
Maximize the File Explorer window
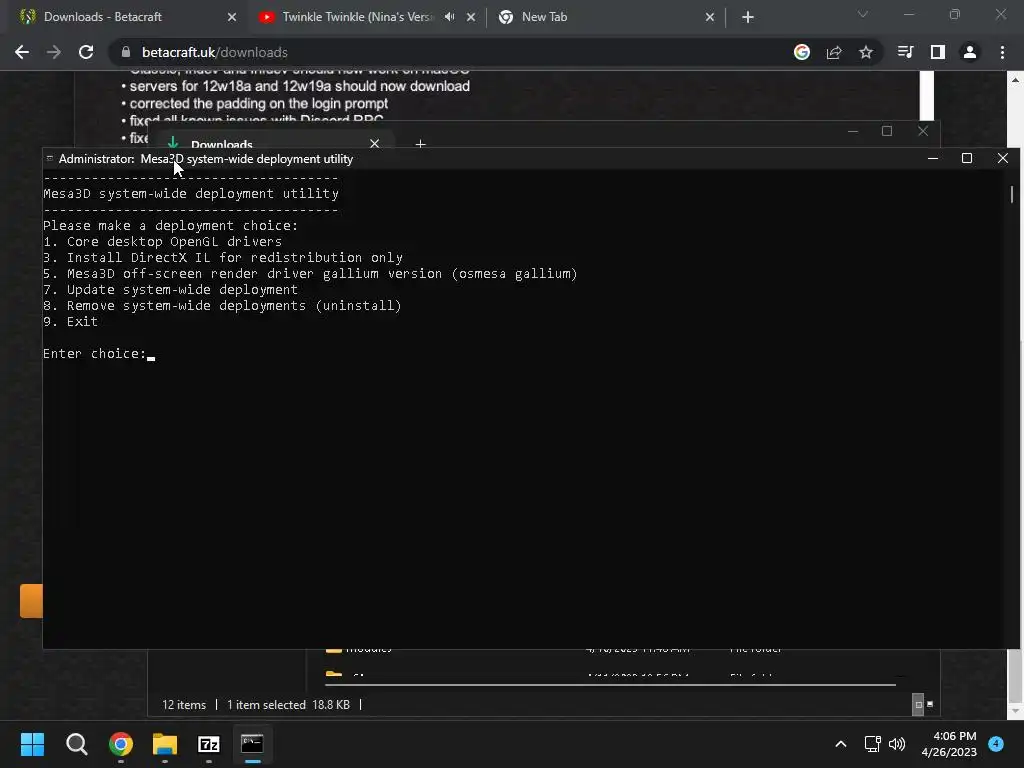point(887,131)
